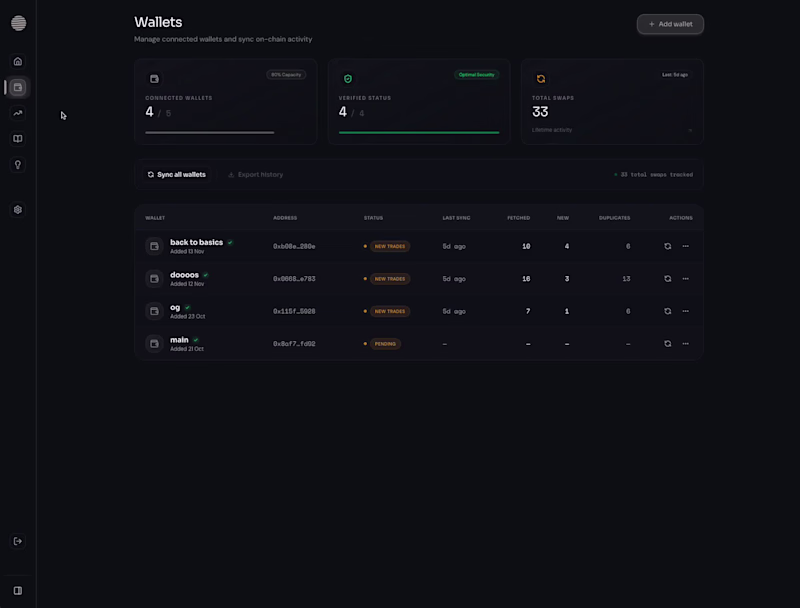Screen dimensions: 800x608
Task: Click the address 0x0668…e783
Action: pyautogui.click(x=294, y=279)
